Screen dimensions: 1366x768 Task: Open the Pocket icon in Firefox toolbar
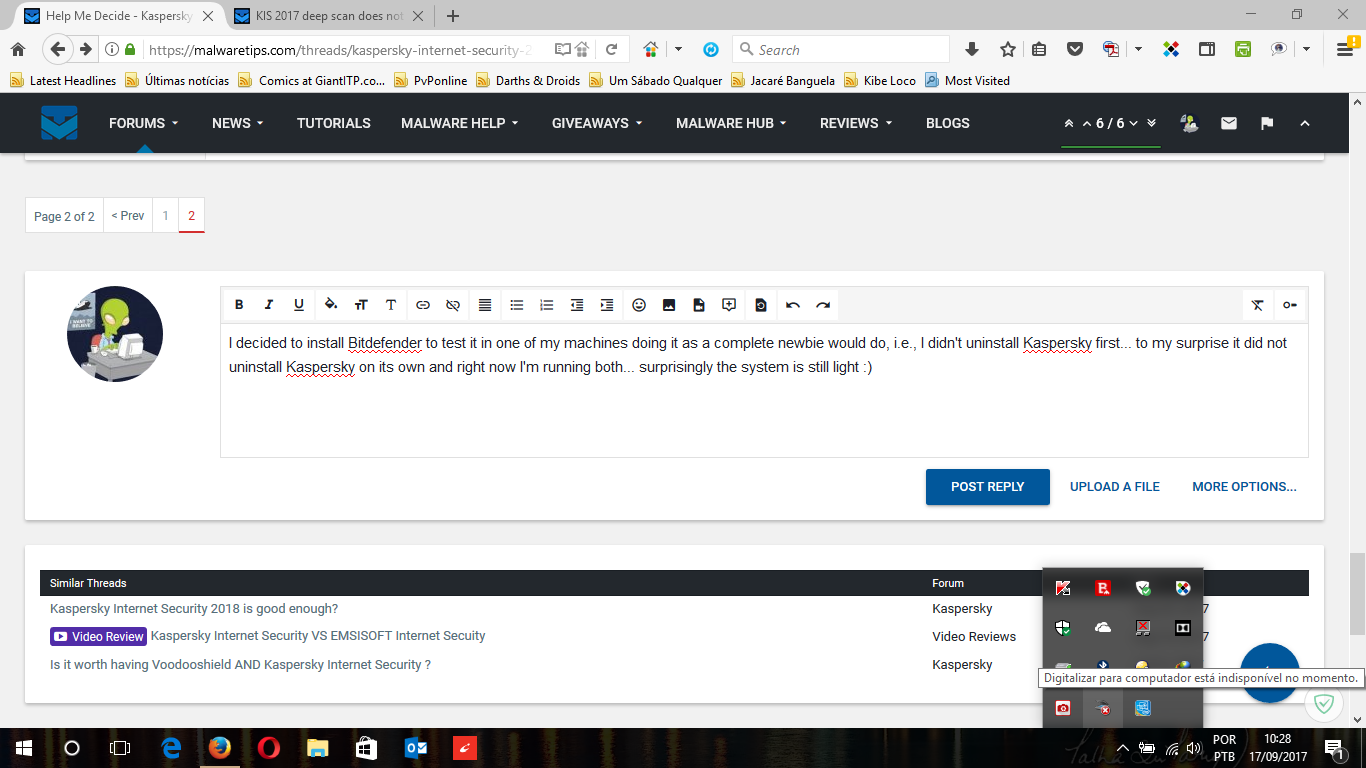click(1075, 50)
